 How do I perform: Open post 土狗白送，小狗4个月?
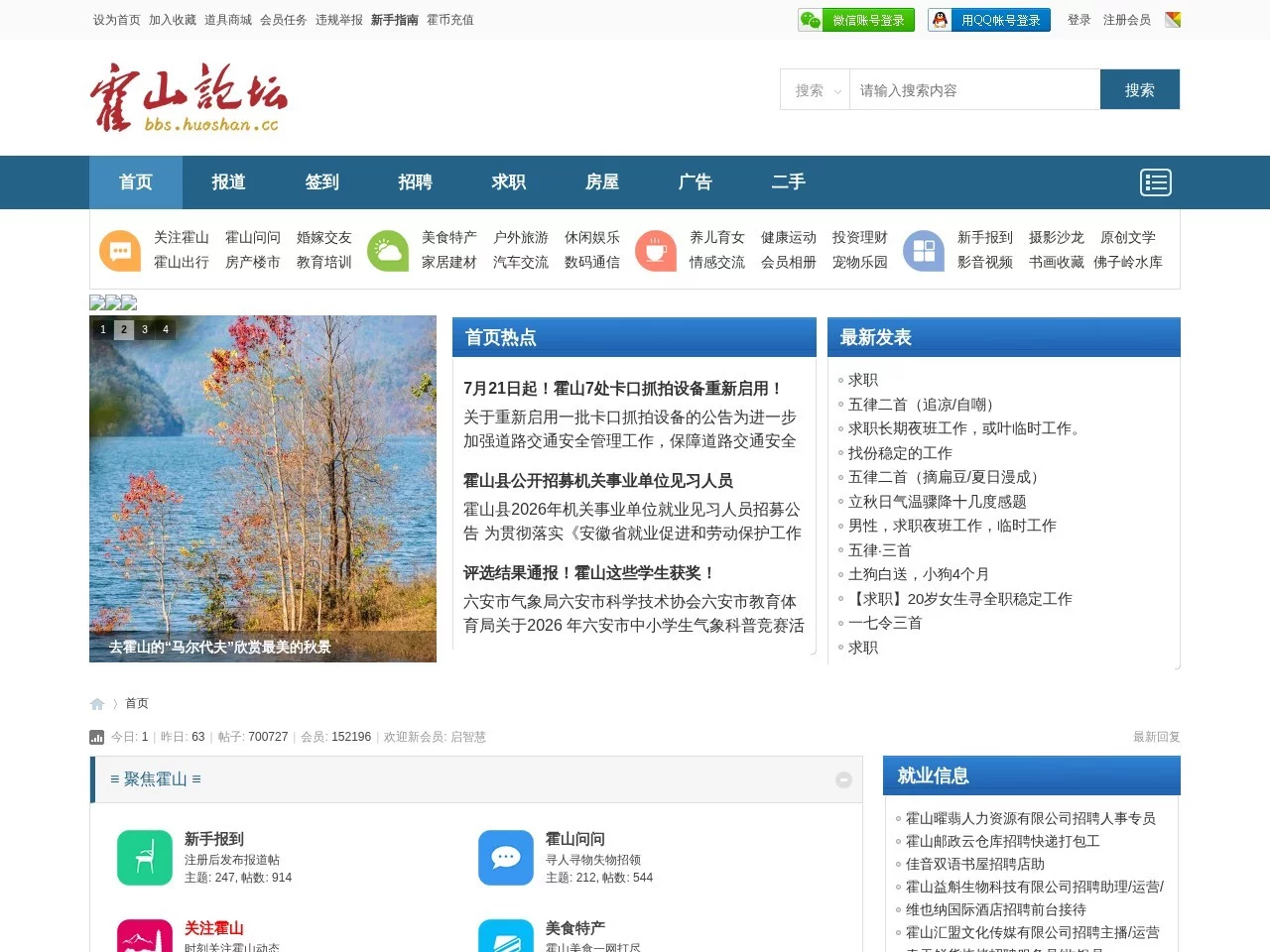coord(919,574)
